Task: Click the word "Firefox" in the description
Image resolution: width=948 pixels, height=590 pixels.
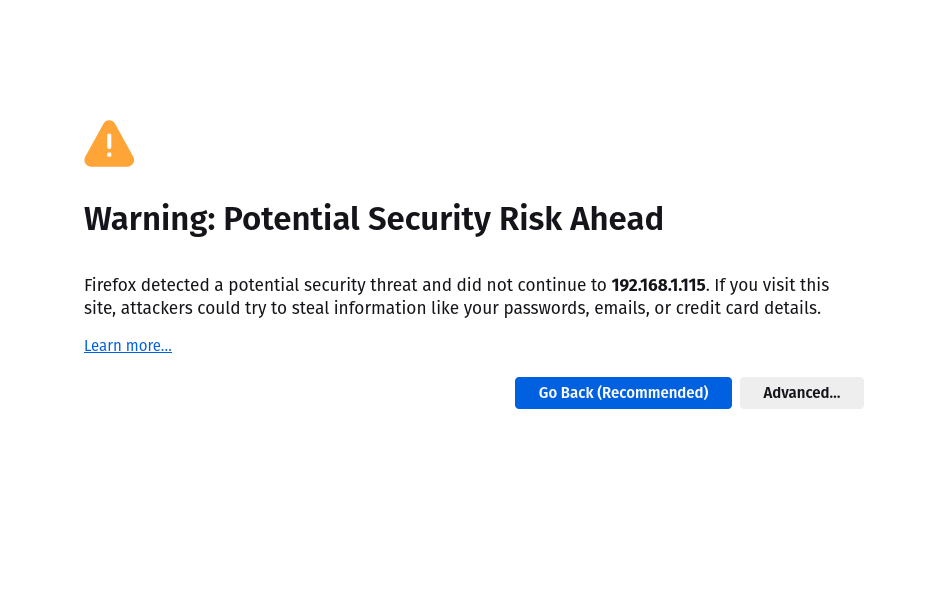Action: tap(110, 285)
